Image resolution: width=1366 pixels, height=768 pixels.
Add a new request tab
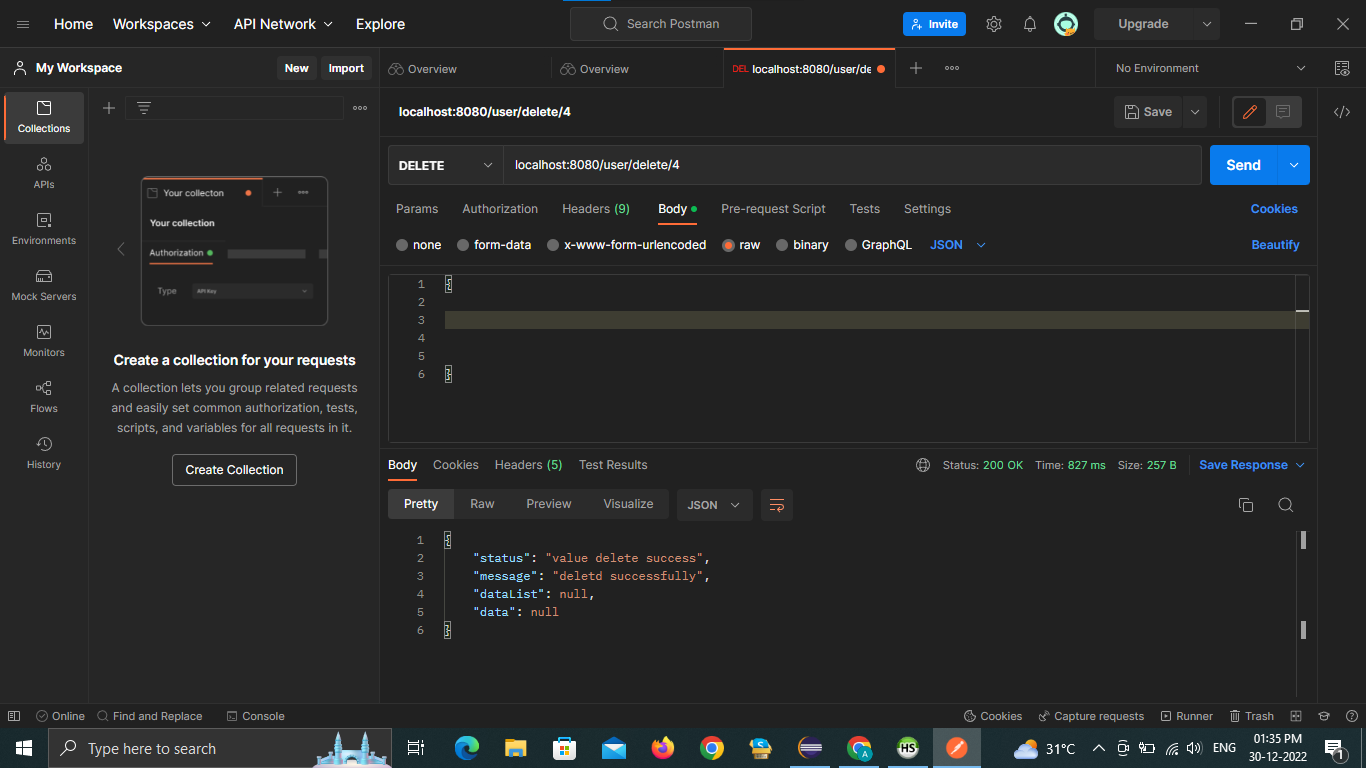(x=916, y=68)
